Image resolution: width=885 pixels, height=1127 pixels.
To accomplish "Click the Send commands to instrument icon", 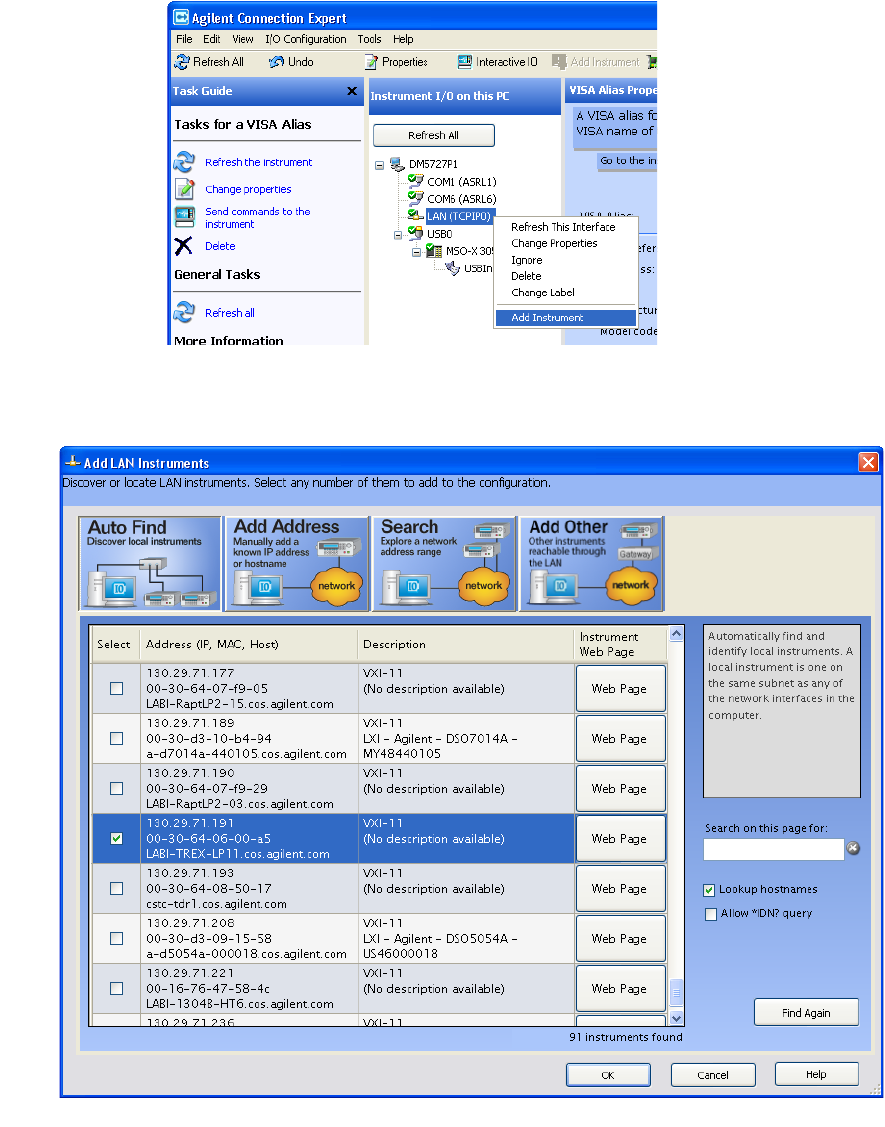I will point(185,216).
